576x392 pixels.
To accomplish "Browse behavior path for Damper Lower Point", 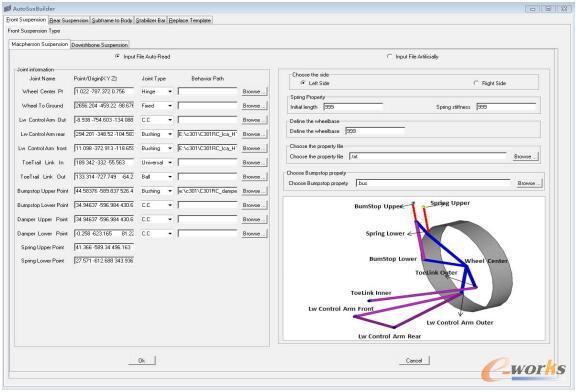I will click(254, 234).
